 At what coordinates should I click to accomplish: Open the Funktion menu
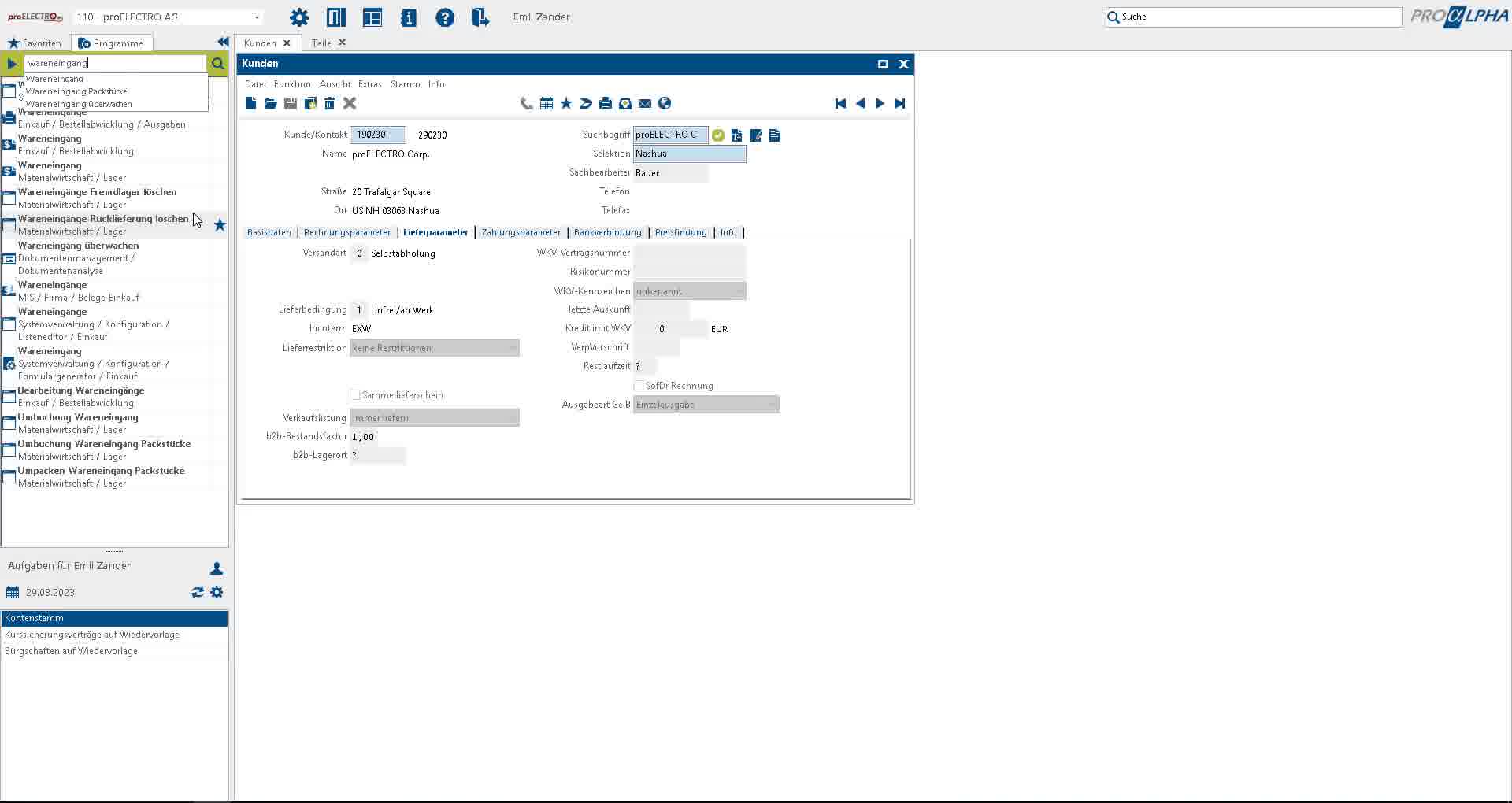[292, 84]
